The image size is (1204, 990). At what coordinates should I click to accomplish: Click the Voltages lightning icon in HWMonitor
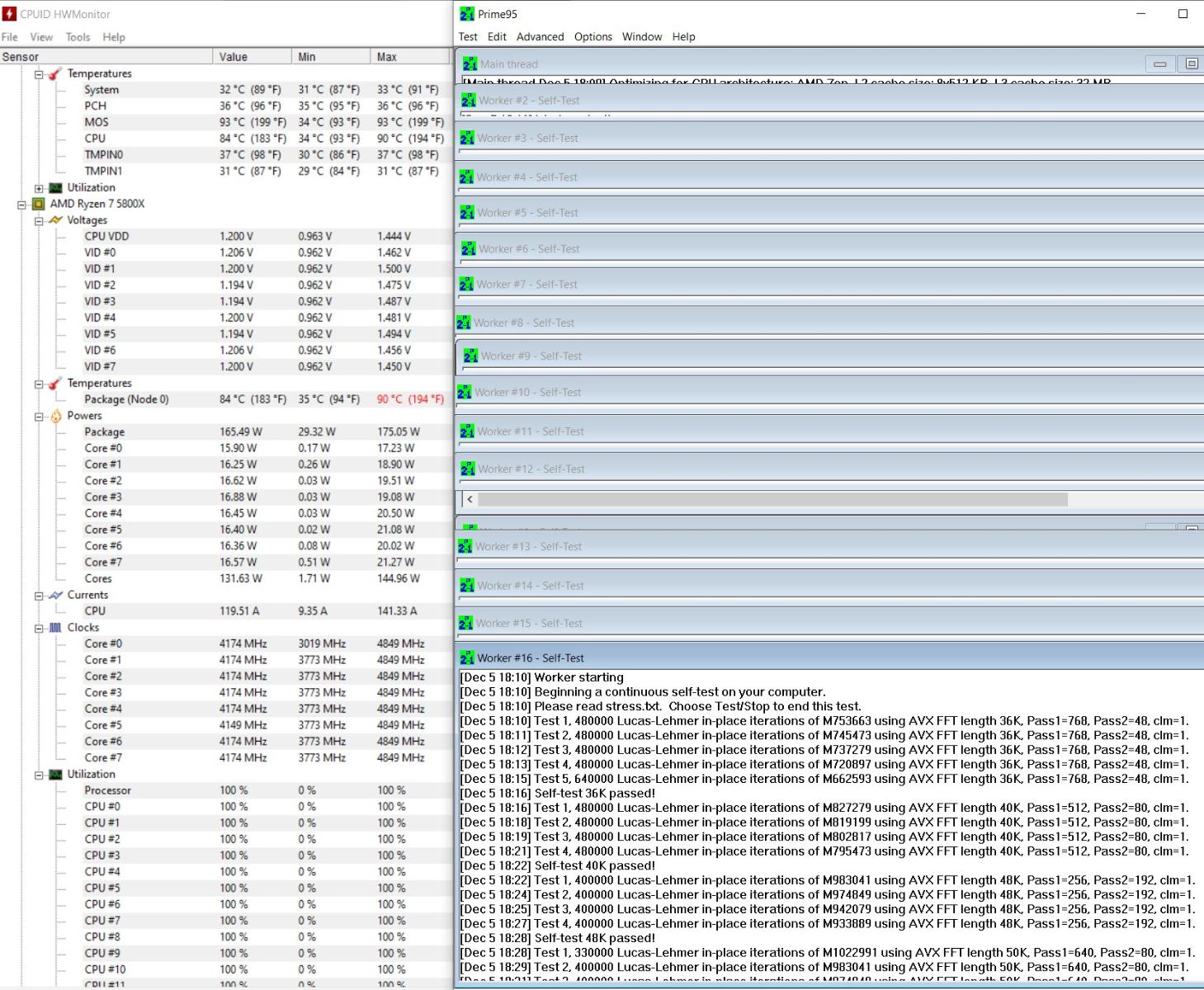[55, 220]
